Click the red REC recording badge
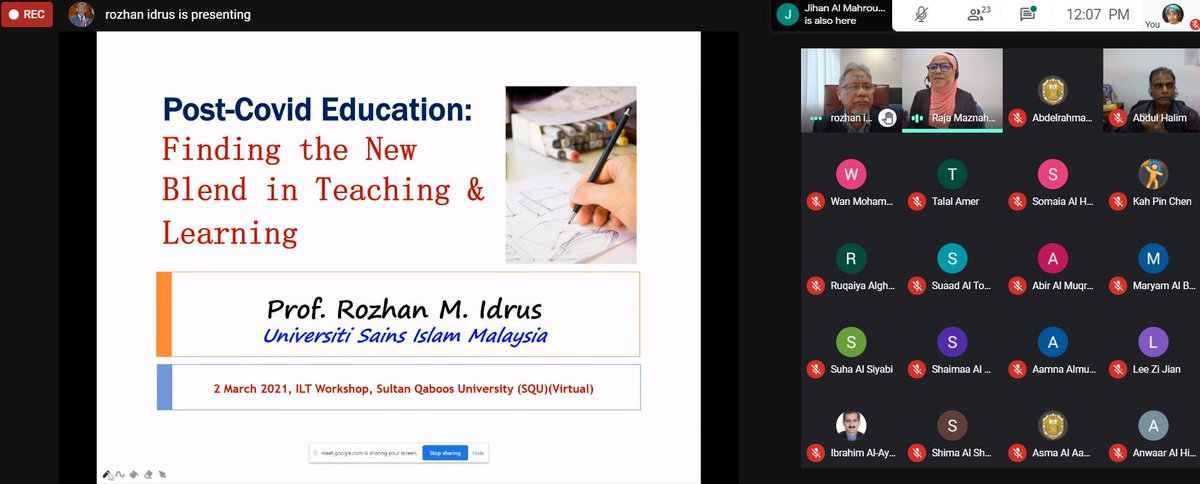 pyautogui.click(x=26, y=15)
